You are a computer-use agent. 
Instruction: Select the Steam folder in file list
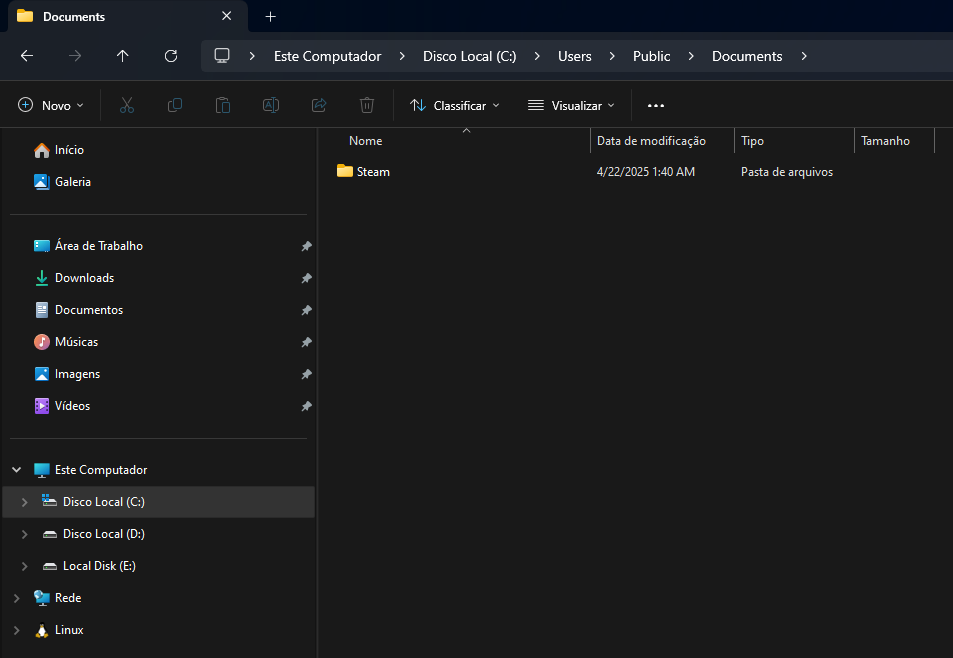(x=373, y=172)
